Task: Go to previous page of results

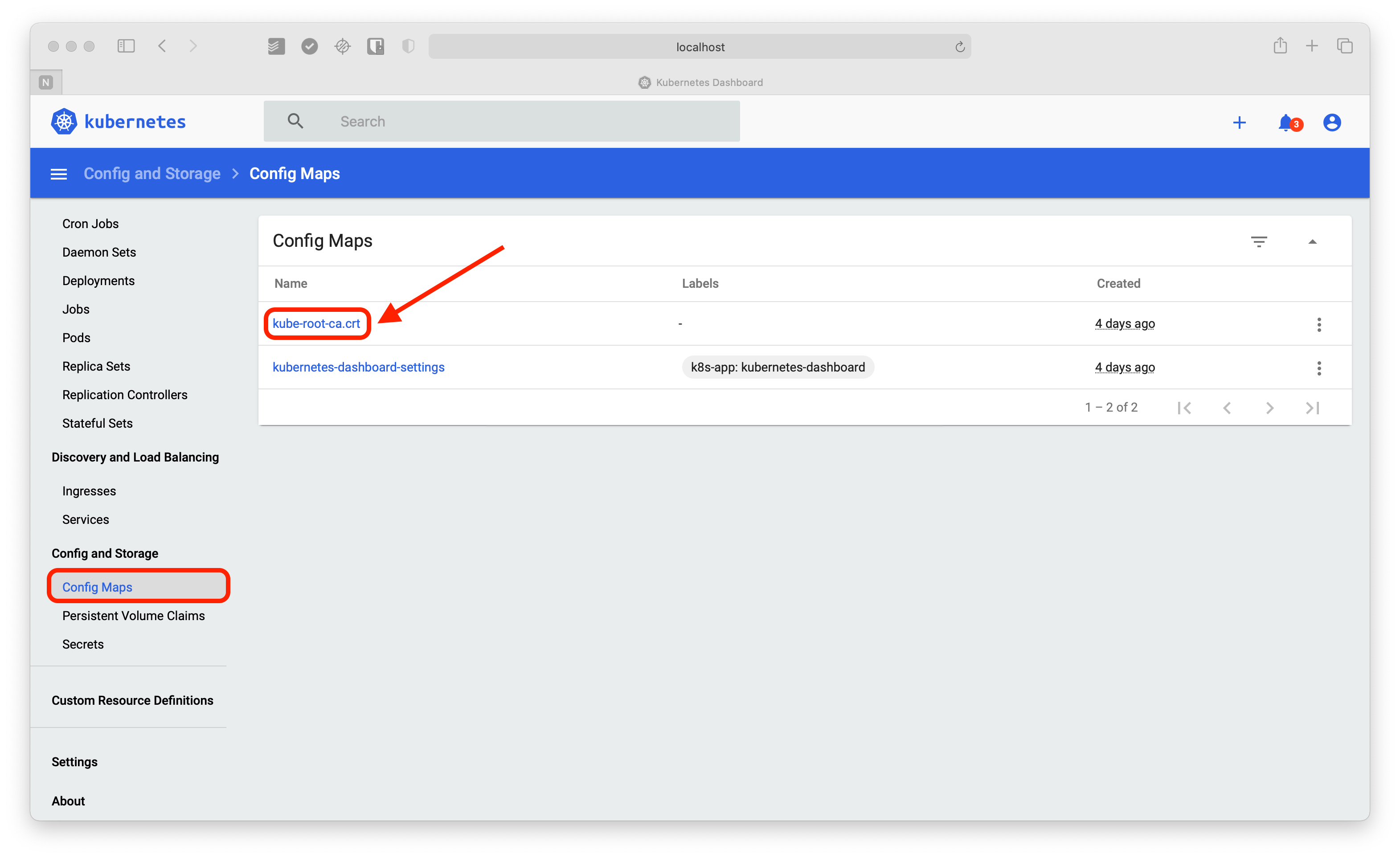Action: [x=1227, y=408]
